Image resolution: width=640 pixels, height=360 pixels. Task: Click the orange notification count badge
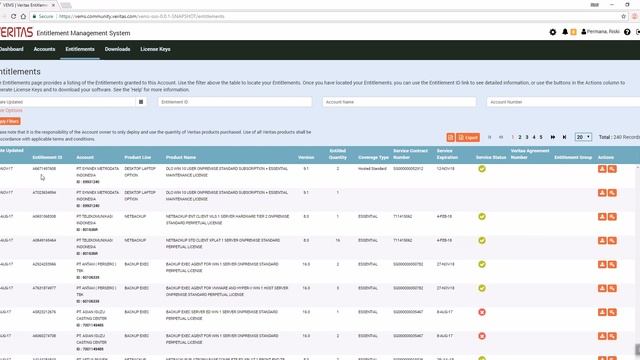(573, 32)
